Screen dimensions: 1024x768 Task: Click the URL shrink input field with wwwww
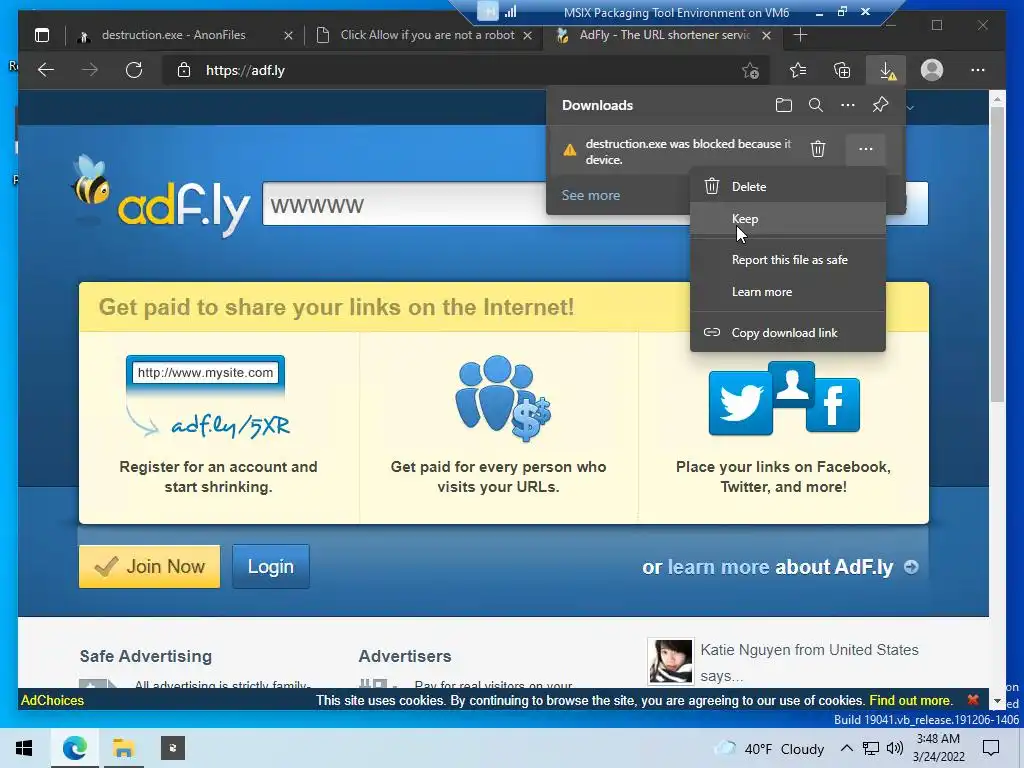[405, 204]
